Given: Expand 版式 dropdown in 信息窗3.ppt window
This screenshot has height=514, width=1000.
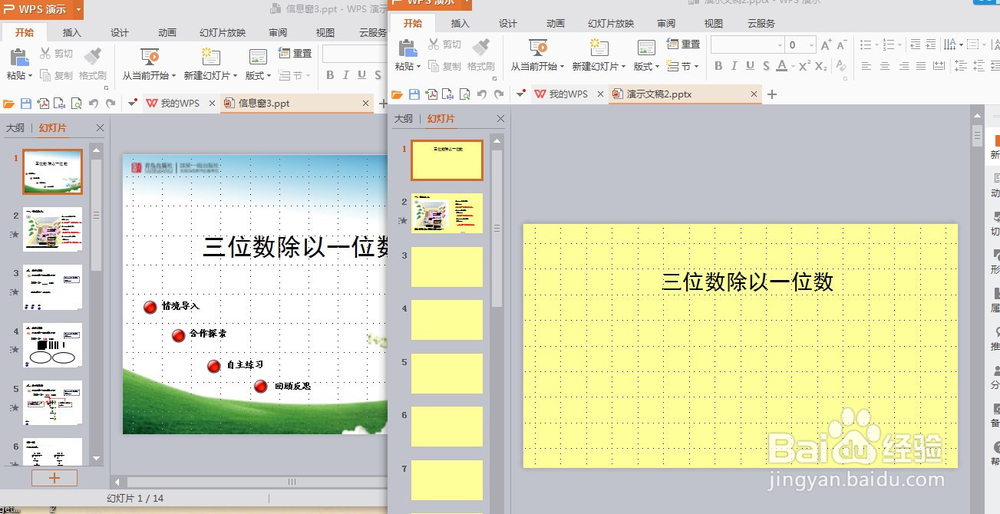Looking at the screenshot, I should coord(268,75).
